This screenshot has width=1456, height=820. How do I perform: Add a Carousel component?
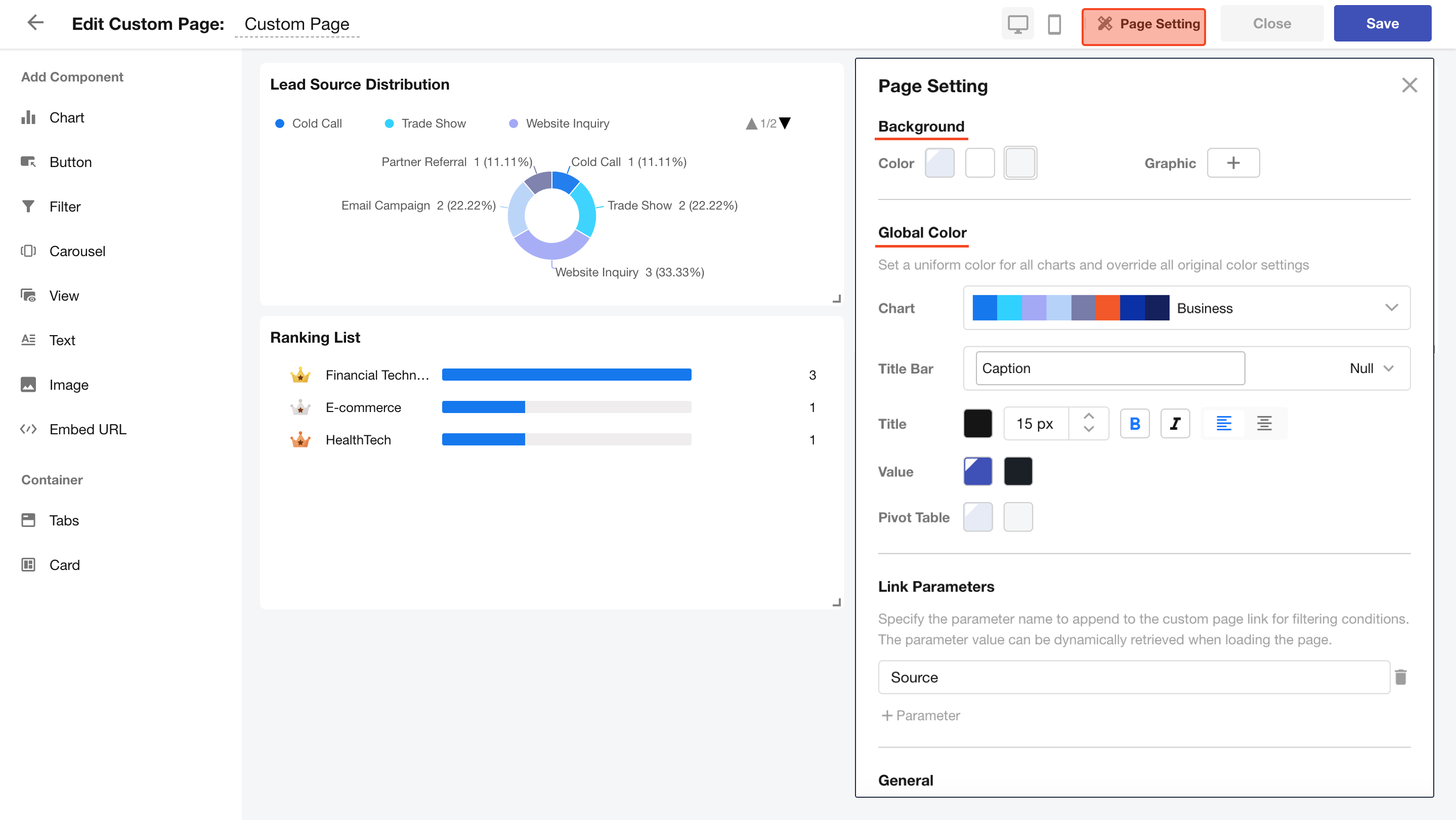[x=77, y=251]
